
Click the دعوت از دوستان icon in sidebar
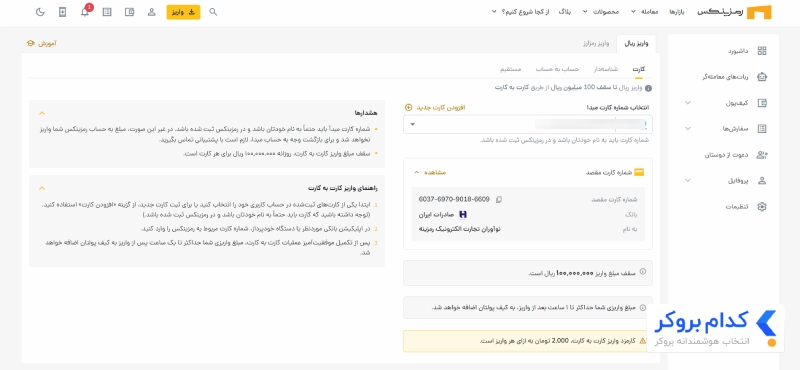[x=762, y=155]
